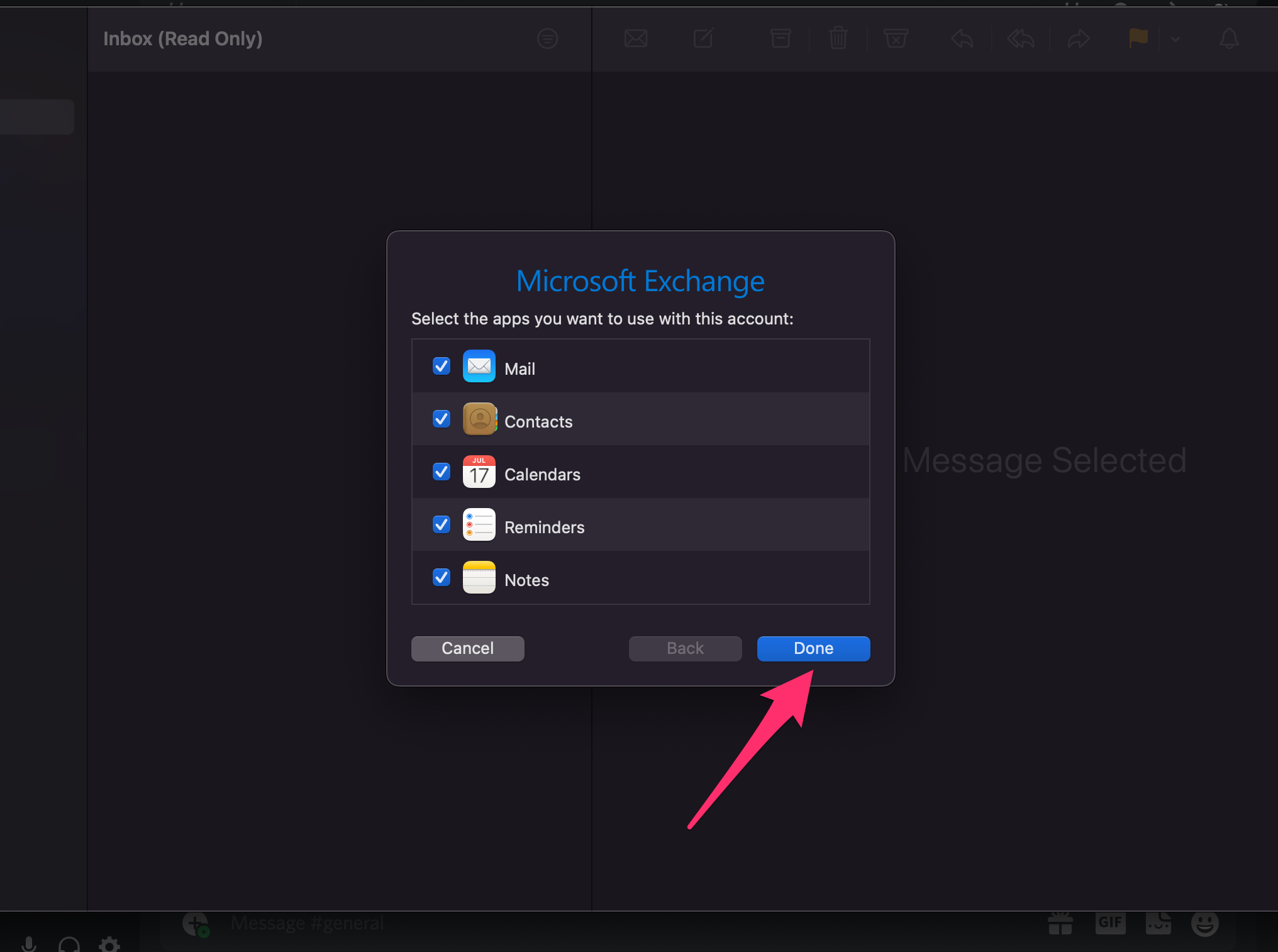
Task: Uncheck the Mail checkbox
Action: click(442, 366)
